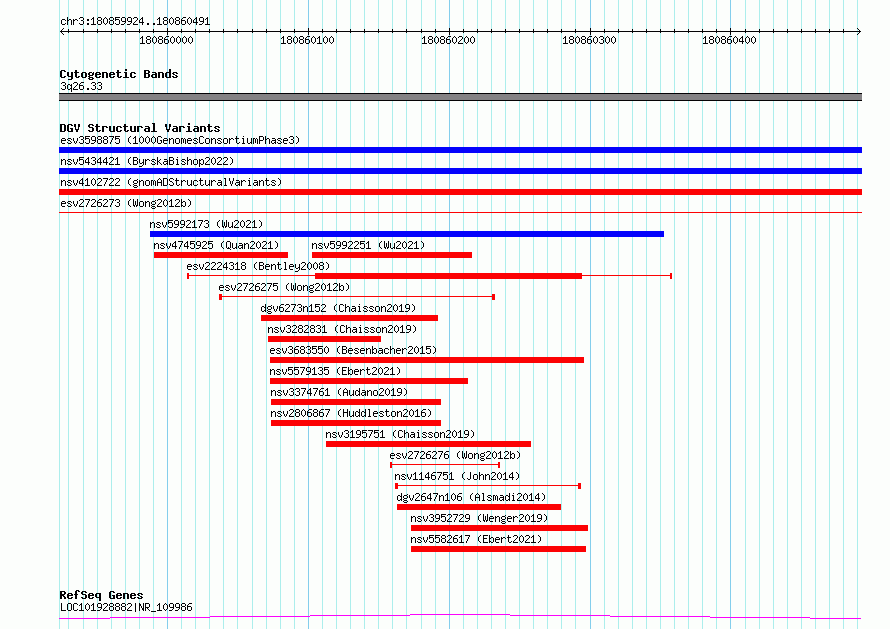Click the esv2726275 (Wong2012b) label
The height and width of the screenshot is (629, 890).
[284, 287]
